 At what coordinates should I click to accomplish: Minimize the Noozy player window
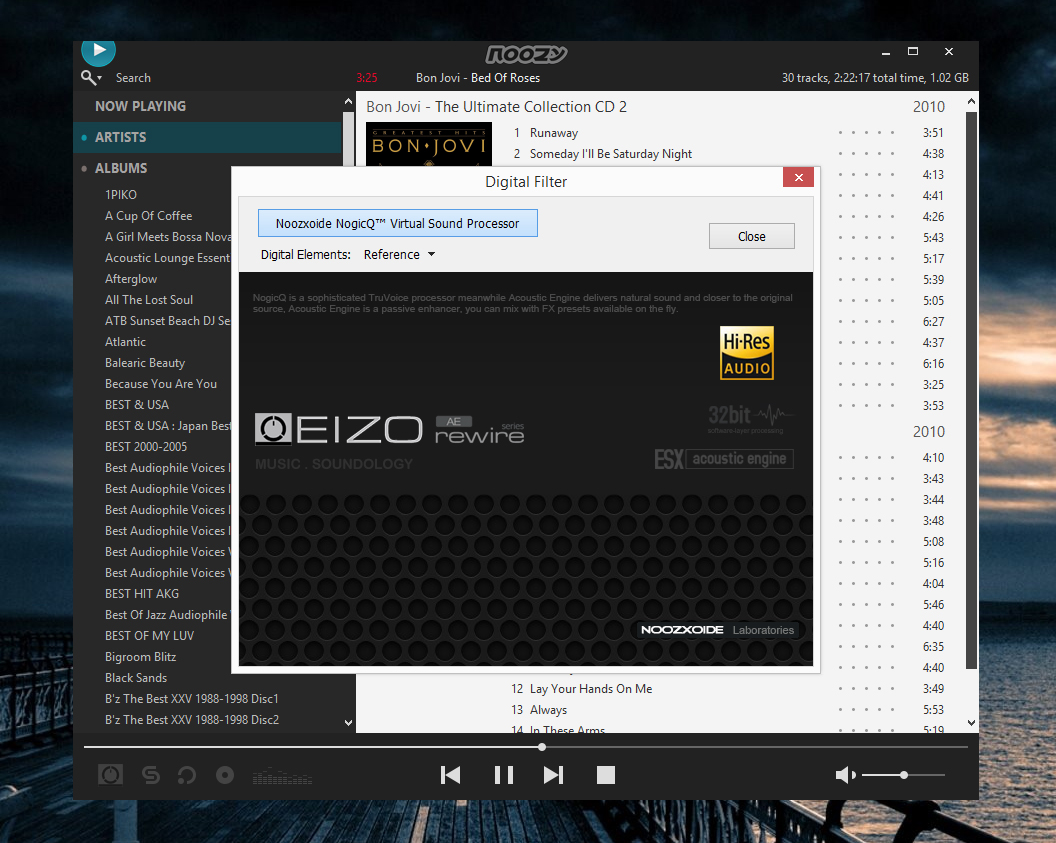point(886,52)
